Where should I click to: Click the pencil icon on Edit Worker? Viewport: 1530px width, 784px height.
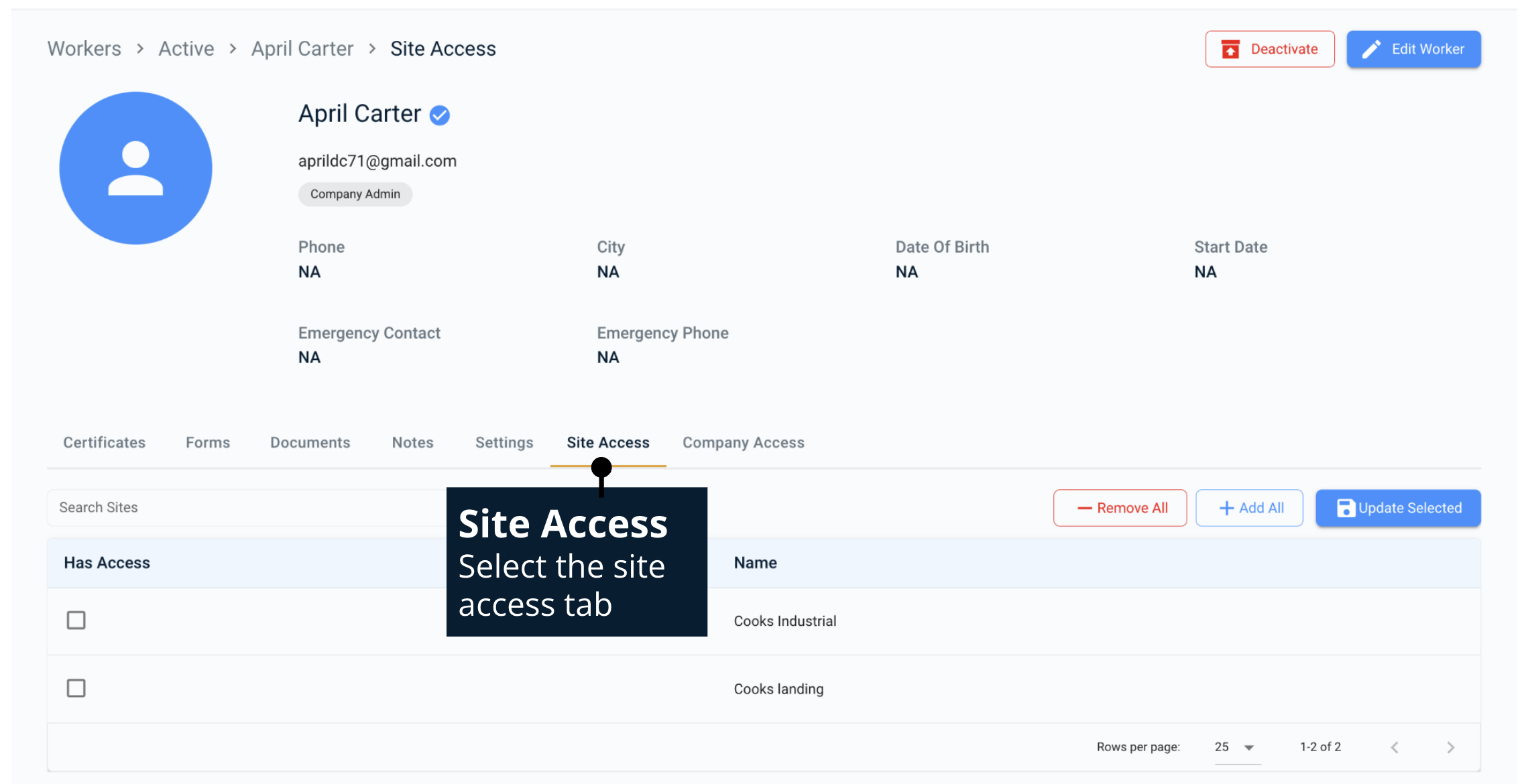[x=1371, y=50]
